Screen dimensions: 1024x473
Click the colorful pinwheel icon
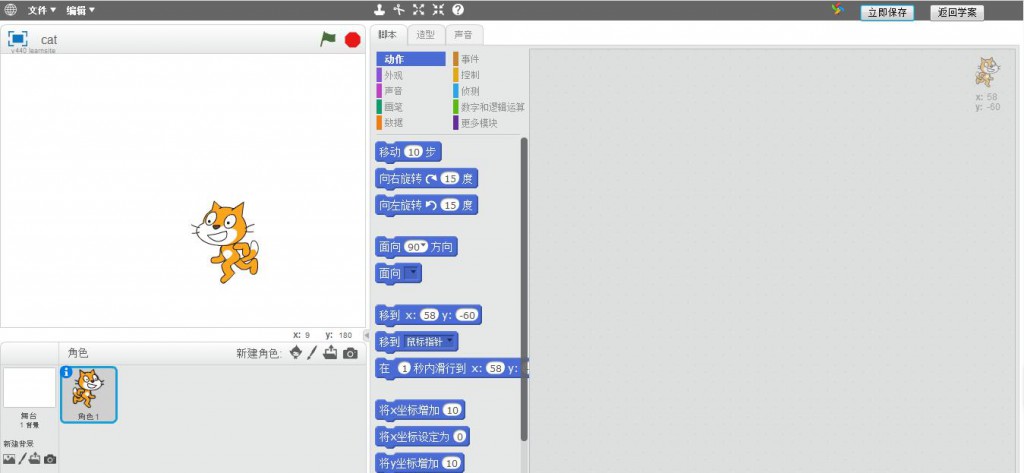click(838, 10)
